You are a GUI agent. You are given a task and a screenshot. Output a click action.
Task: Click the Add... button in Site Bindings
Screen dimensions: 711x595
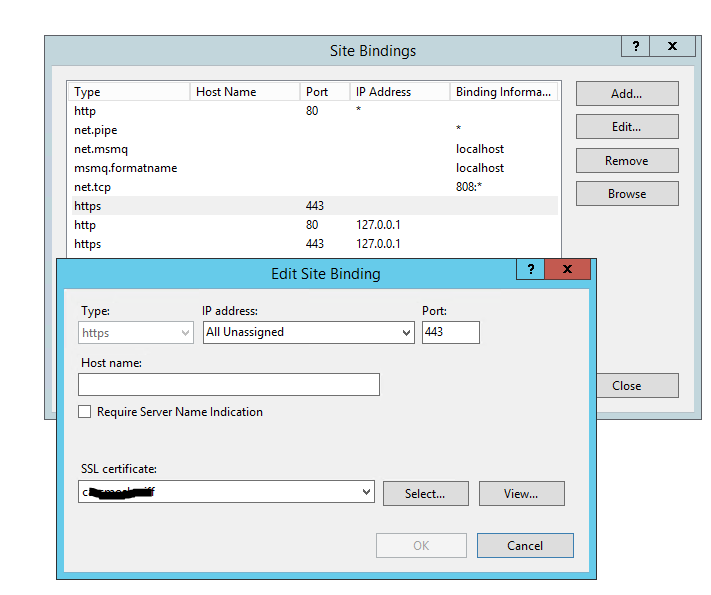(627, 94)
